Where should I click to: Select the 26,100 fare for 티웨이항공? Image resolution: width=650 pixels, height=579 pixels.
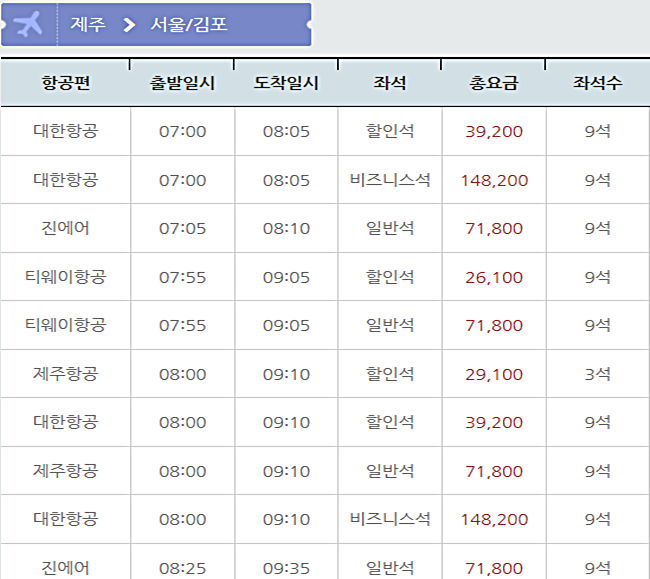click(x=494, y=277)
